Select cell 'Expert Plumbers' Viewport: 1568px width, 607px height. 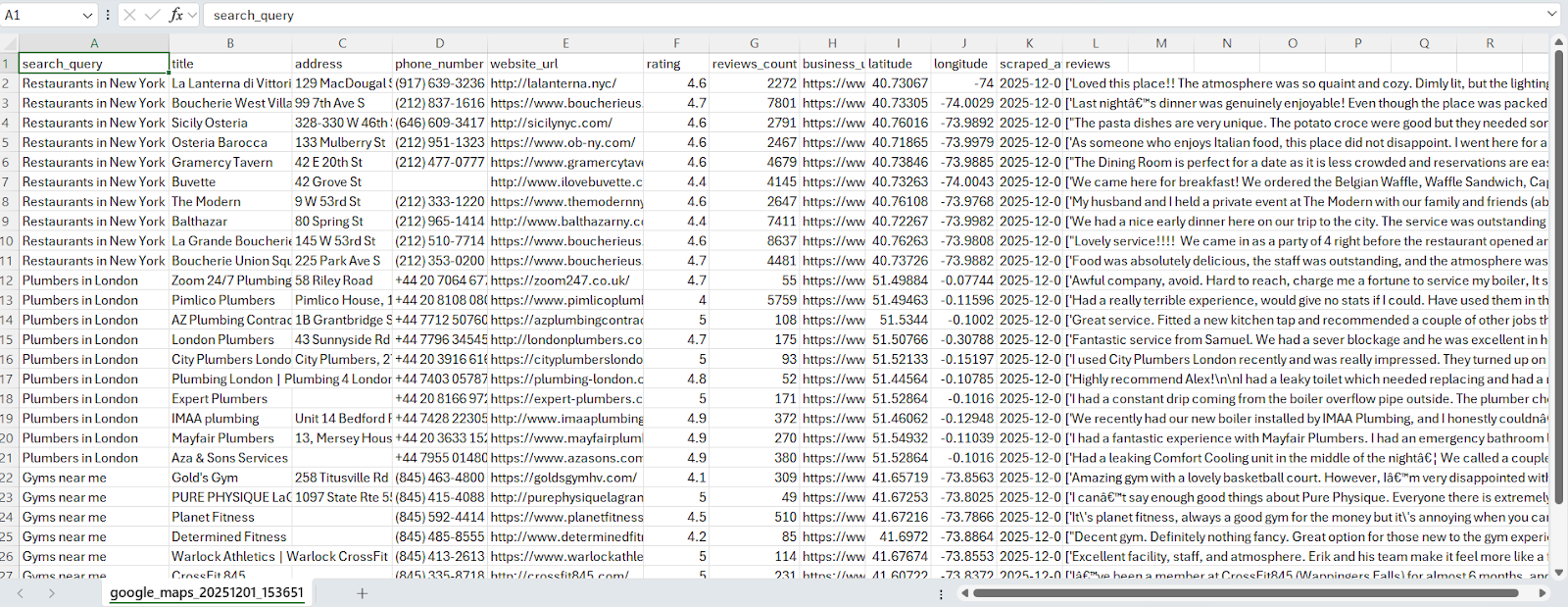(x=230, y=398)
